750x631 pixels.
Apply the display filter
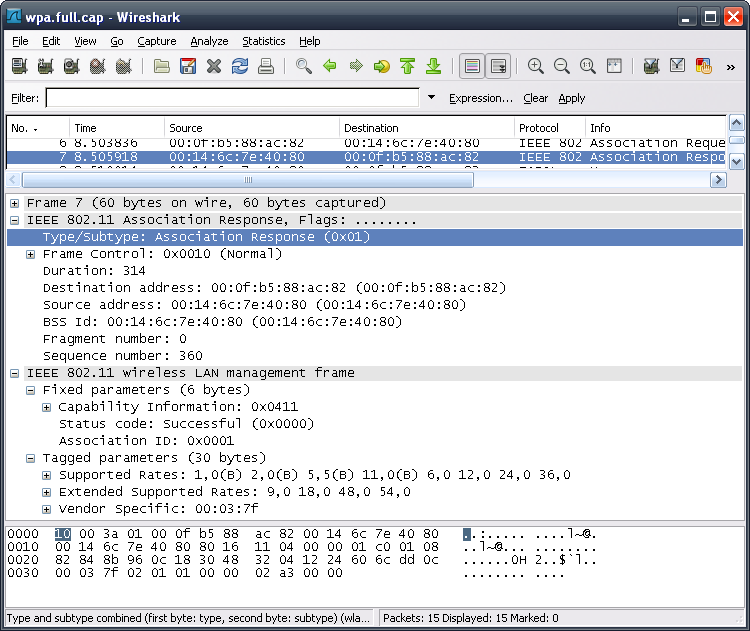click(572, 98)
